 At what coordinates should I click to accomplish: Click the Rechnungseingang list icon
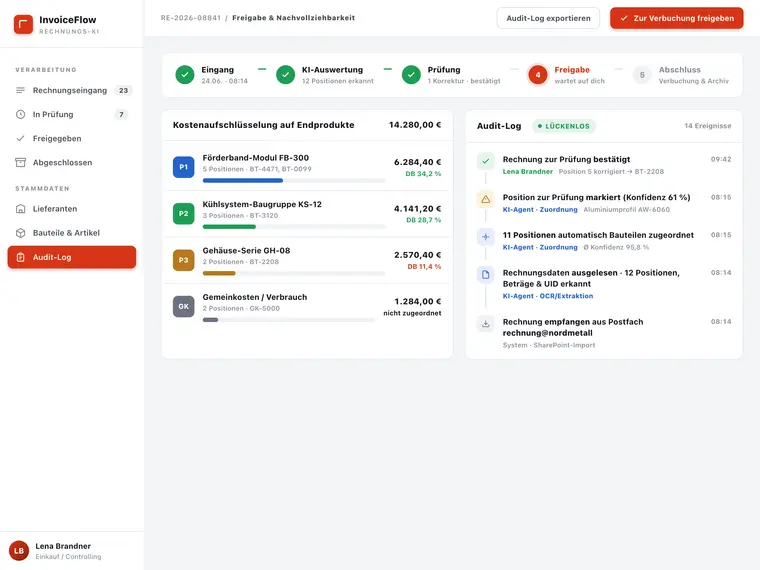(x=20, y=90)
